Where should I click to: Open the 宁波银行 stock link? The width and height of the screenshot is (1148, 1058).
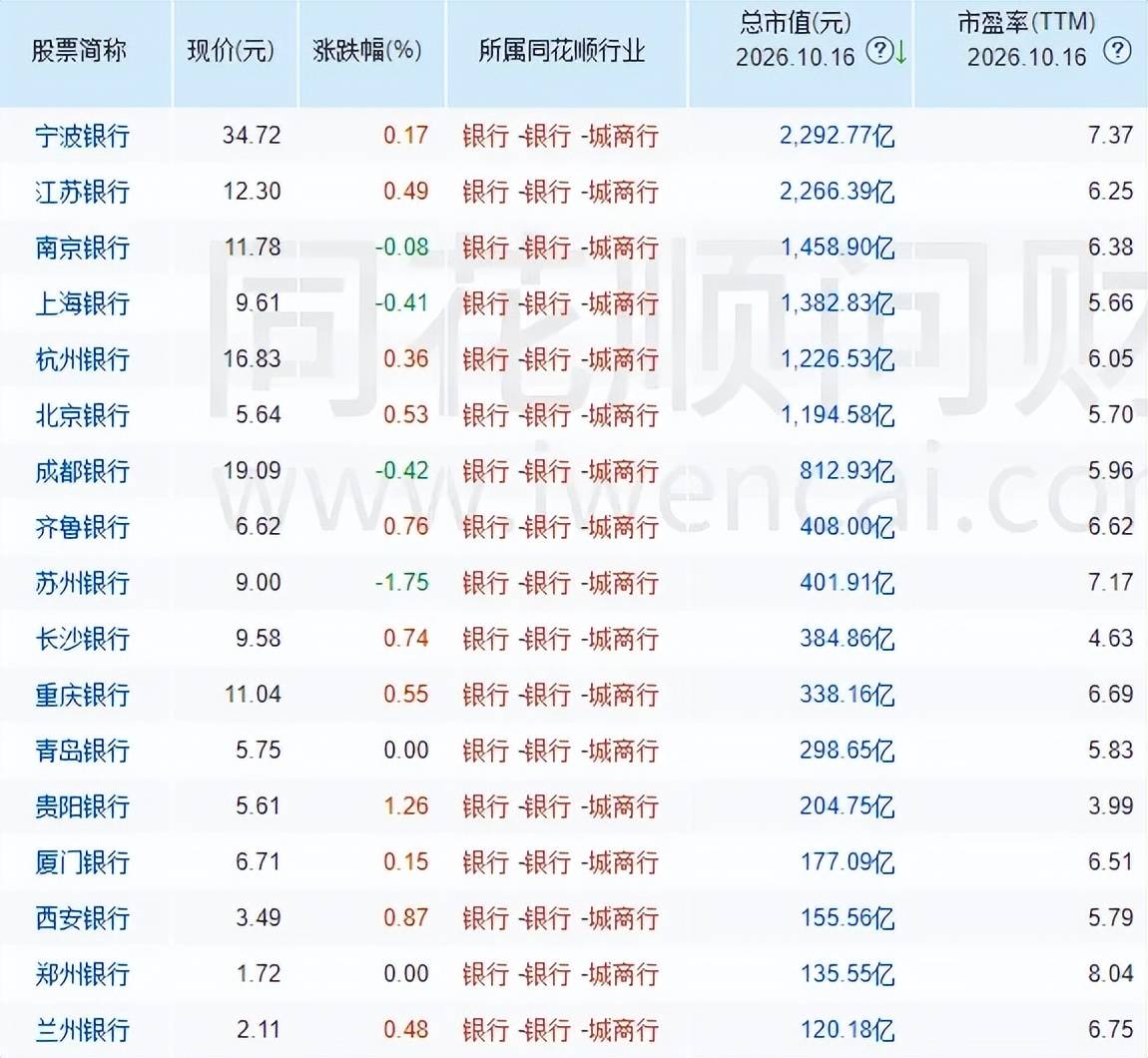(83, 136)
